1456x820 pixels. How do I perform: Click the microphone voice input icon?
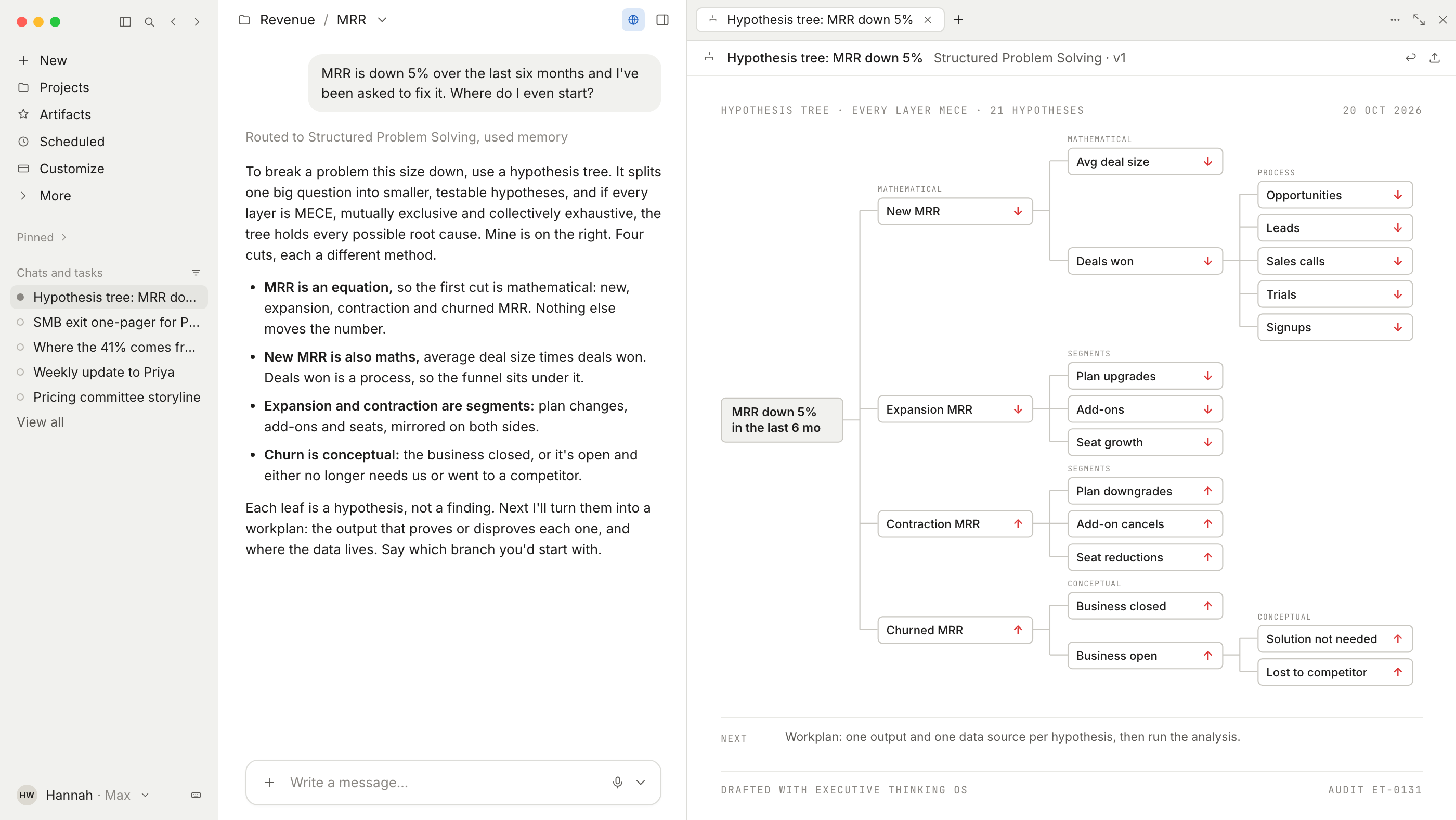[617, 782]
